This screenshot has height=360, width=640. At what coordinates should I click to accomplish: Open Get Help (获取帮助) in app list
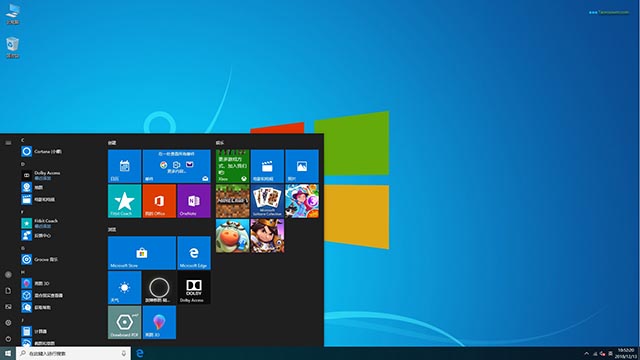tap(61, 307)
